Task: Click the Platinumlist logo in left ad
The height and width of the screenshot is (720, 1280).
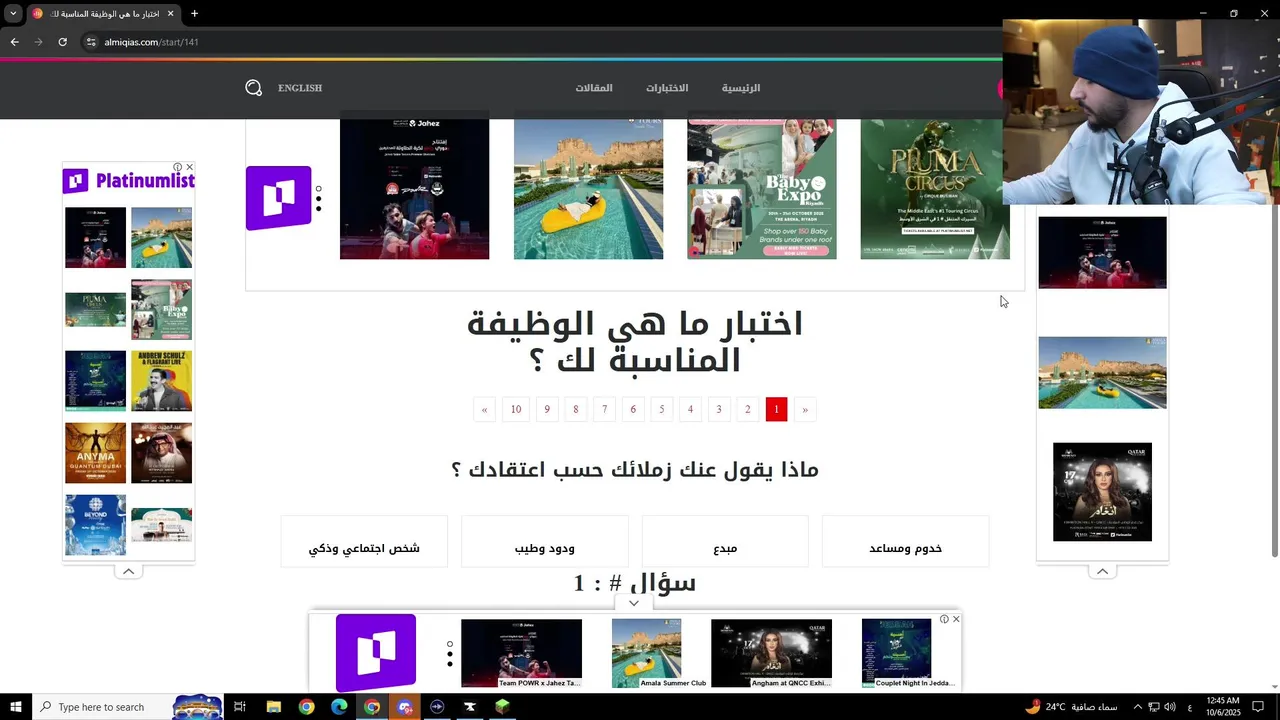Action: click(x=128, y=181)
